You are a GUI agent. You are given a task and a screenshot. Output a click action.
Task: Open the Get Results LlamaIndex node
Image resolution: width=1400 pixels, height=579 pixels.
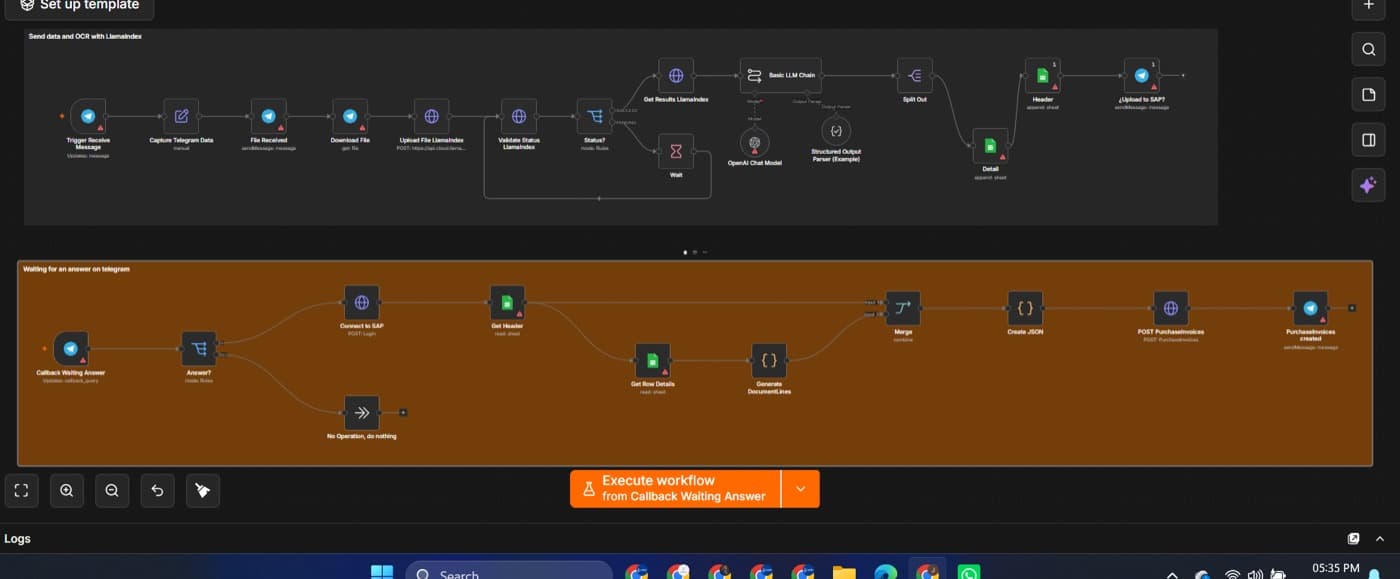click(x=676, y=75)
